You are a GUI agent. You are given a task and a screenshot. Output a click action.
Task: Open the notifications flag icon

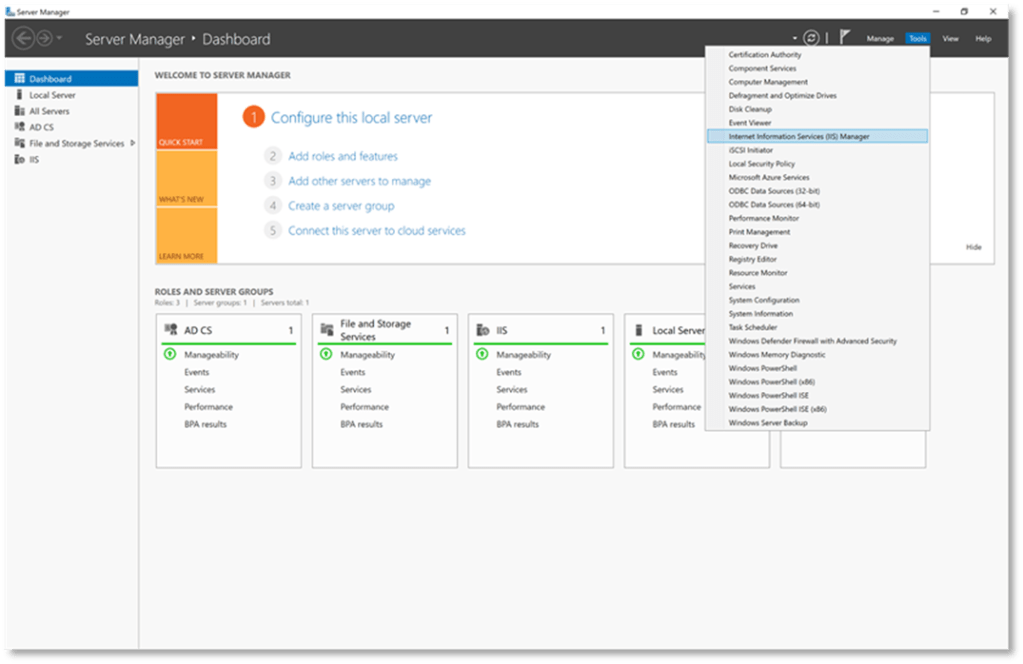tap(845, 38)
